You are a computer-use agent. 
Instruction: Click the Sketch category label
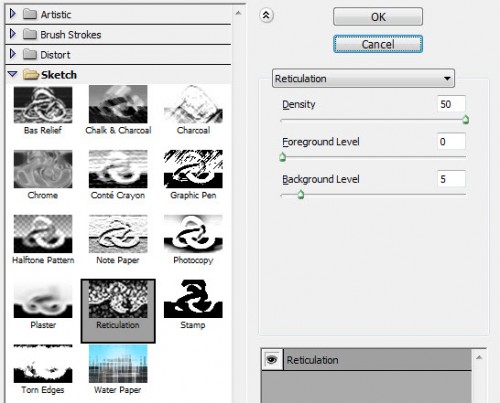[x=59, y=75]
